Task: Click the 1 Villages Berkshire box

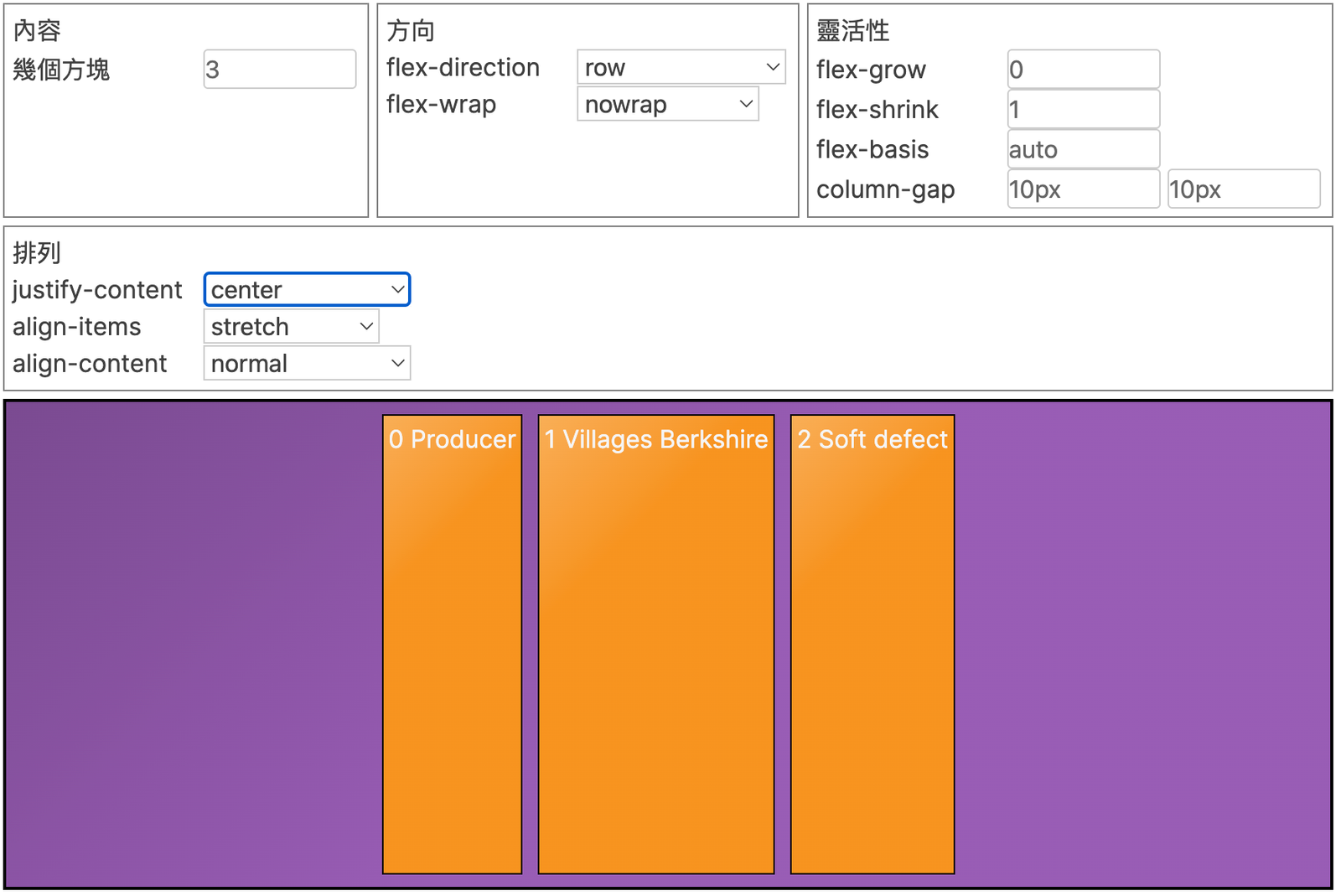Action: pyautogui.click(x=655, y=644)
